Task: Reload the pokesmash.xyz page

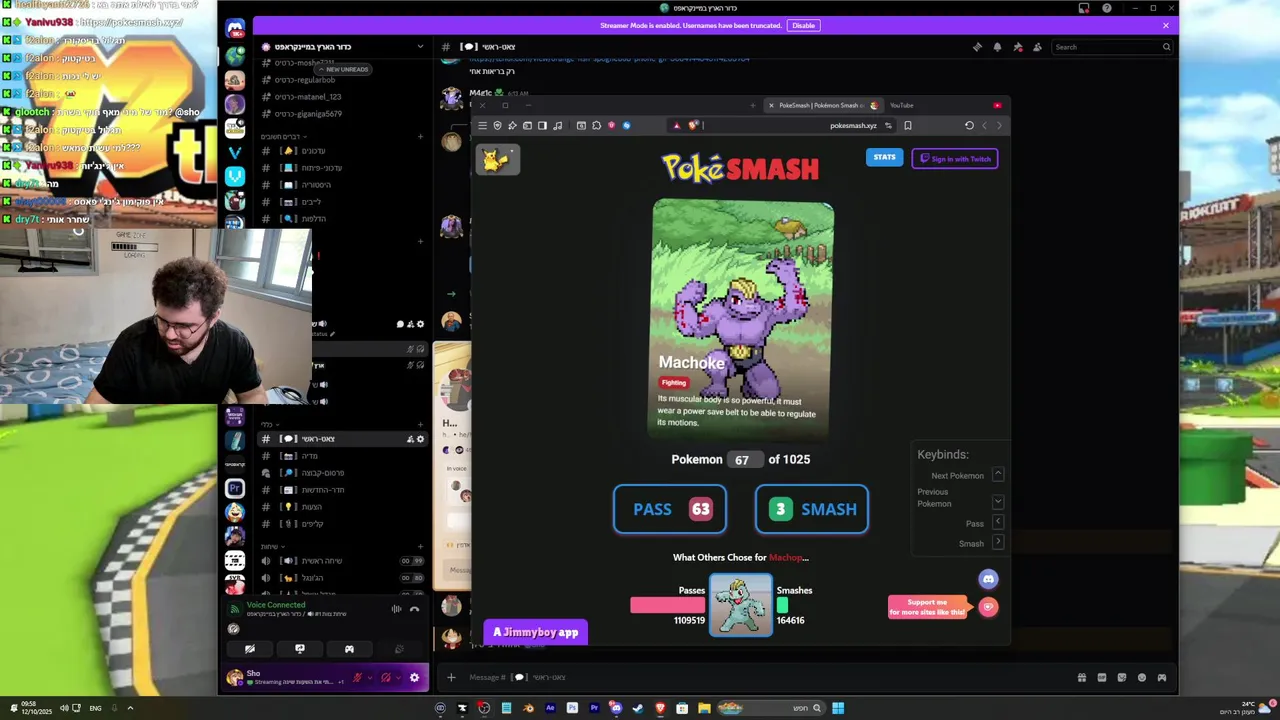Action: [x=969, y=125]
